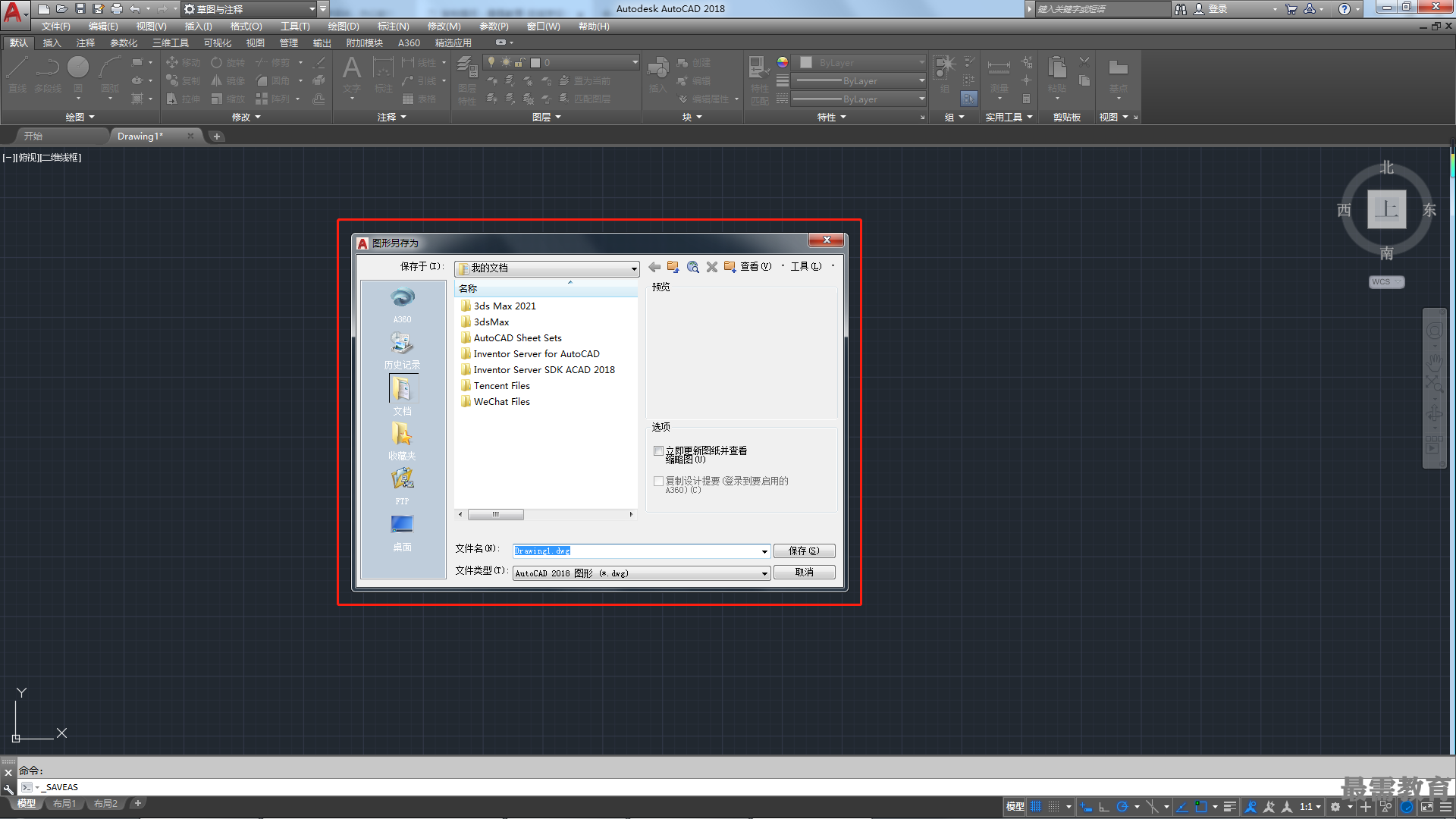Screen dimensions: 1456x819
Task: Click the Customization hamburger icon in status bar
Action: (x=1445, y=807)
